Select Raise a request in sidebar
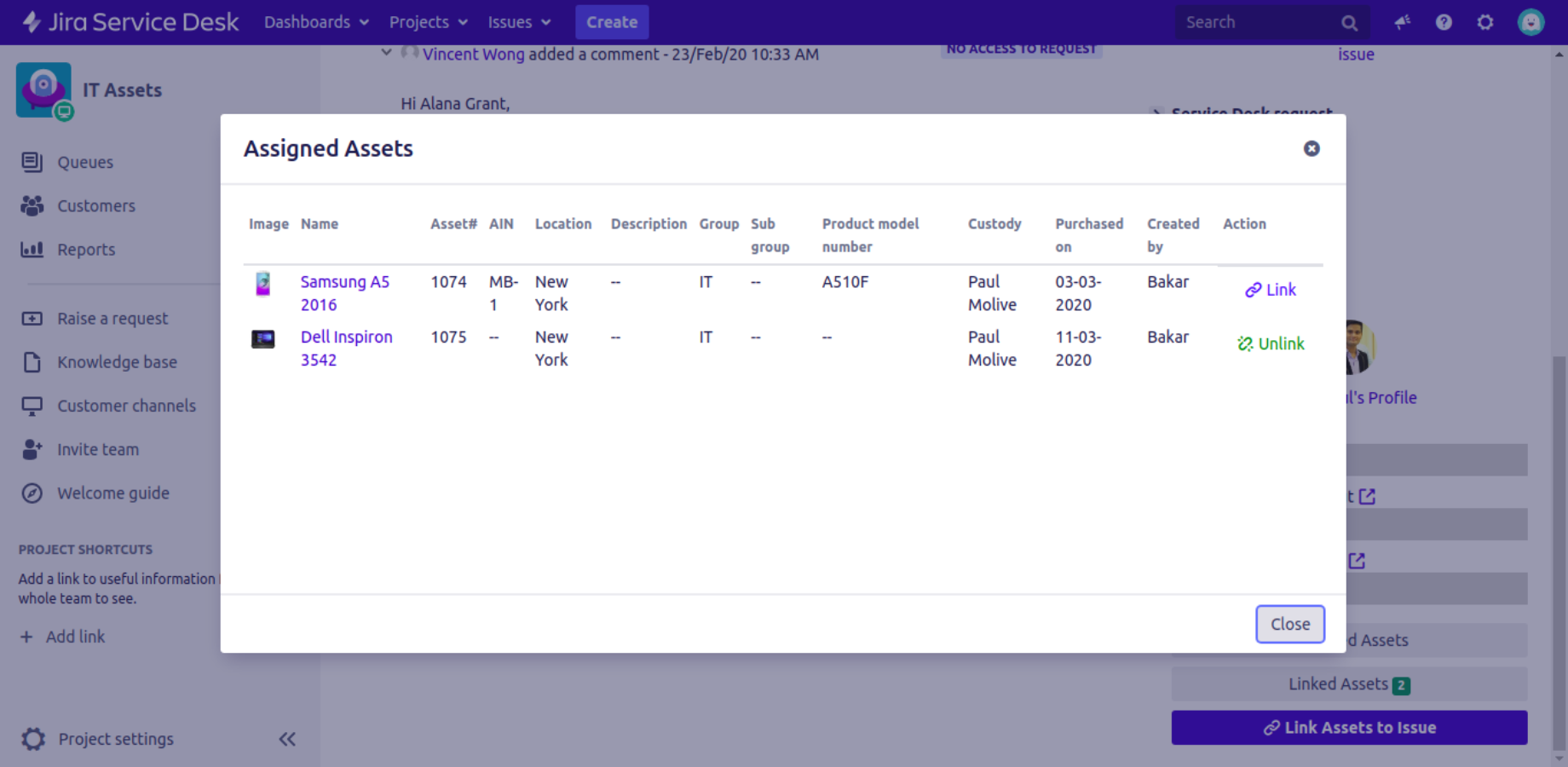This screenshot has height=767, width=1568. [x=112, y=318]
